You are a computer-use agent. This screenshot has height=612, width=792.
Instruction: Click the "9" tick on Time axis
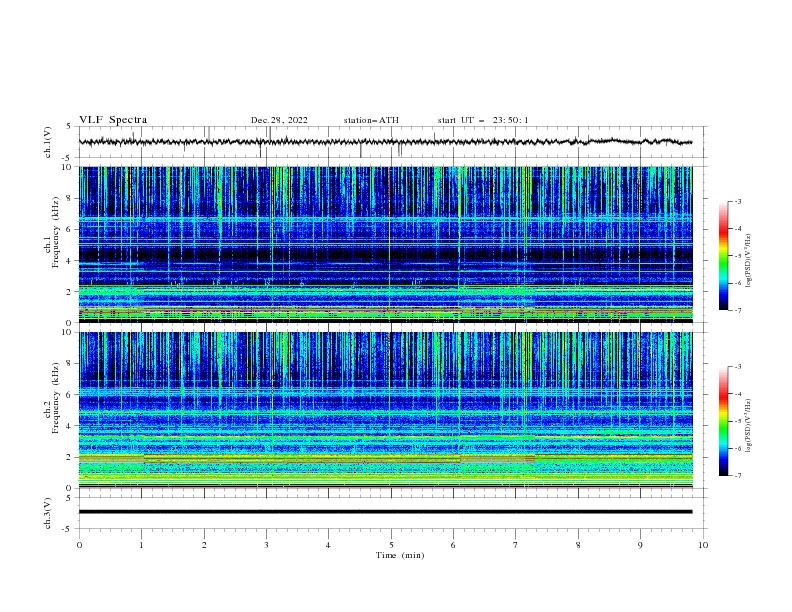640,545
